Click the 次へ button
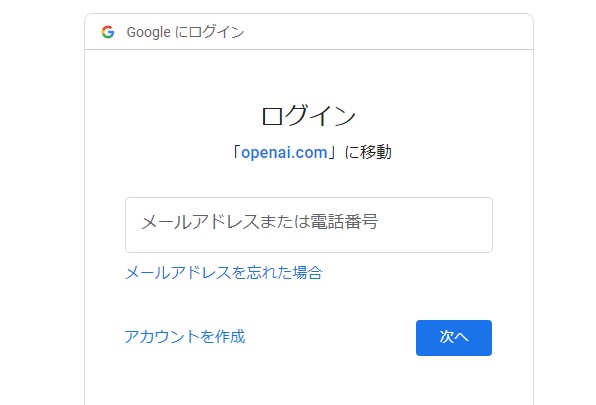This screenshot has height=405, width=596. point(454,338)
